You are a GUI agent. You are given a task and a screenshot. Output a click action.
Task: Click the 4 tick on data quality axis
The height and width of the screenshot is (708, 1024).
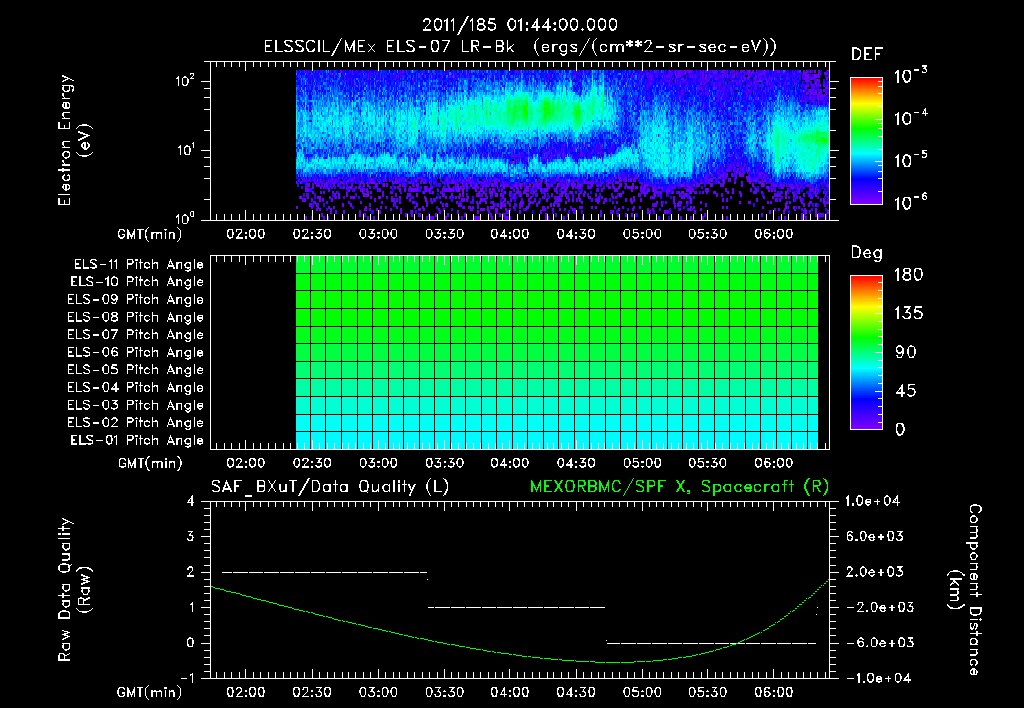pyautogui.click(x=190, y=501)
